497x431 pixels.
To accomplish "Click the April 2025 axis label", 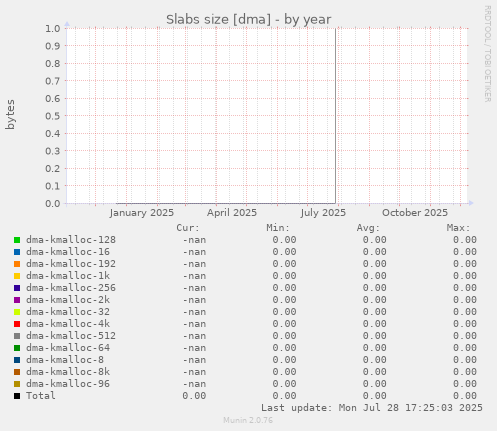I will click(x=232, y=213).
